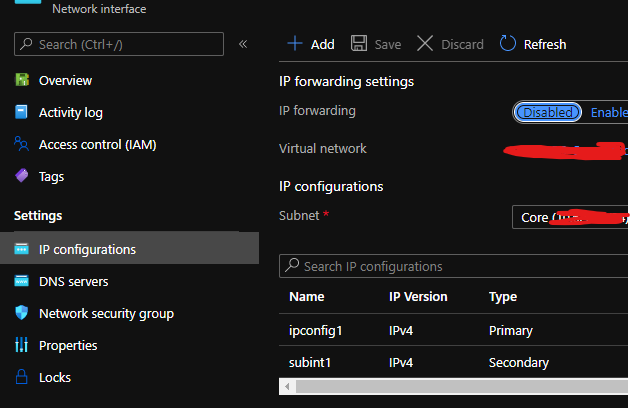The height and width of the screenshot is (408, 630).
Task: Click the Locks padlock icon
Action: pos(21,377)
